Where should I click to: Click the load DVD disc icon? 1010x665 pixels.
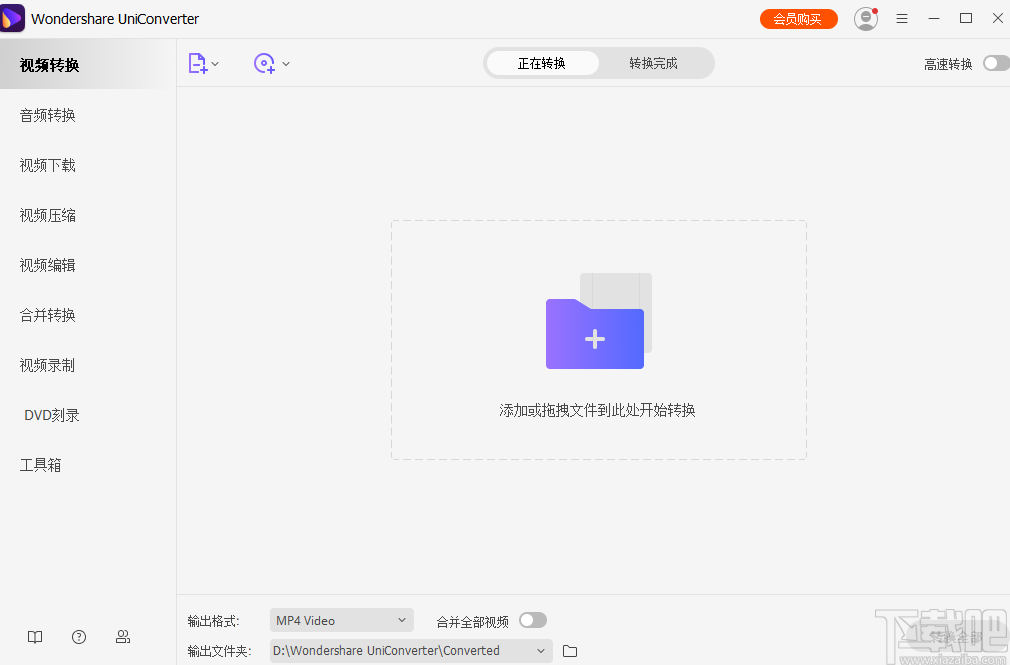264,63
